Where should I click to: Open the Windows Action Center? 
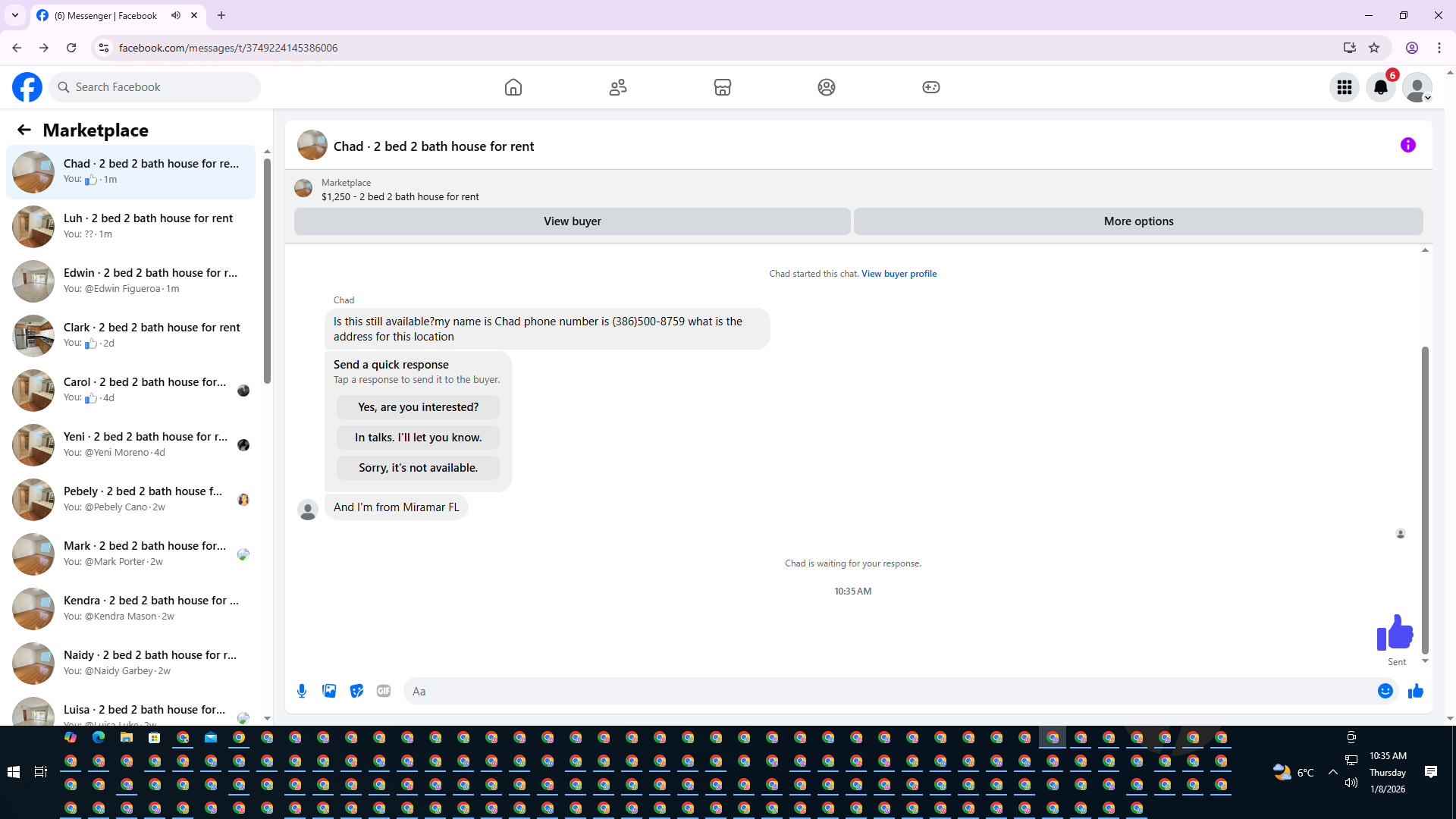(x=1431, y=772)
